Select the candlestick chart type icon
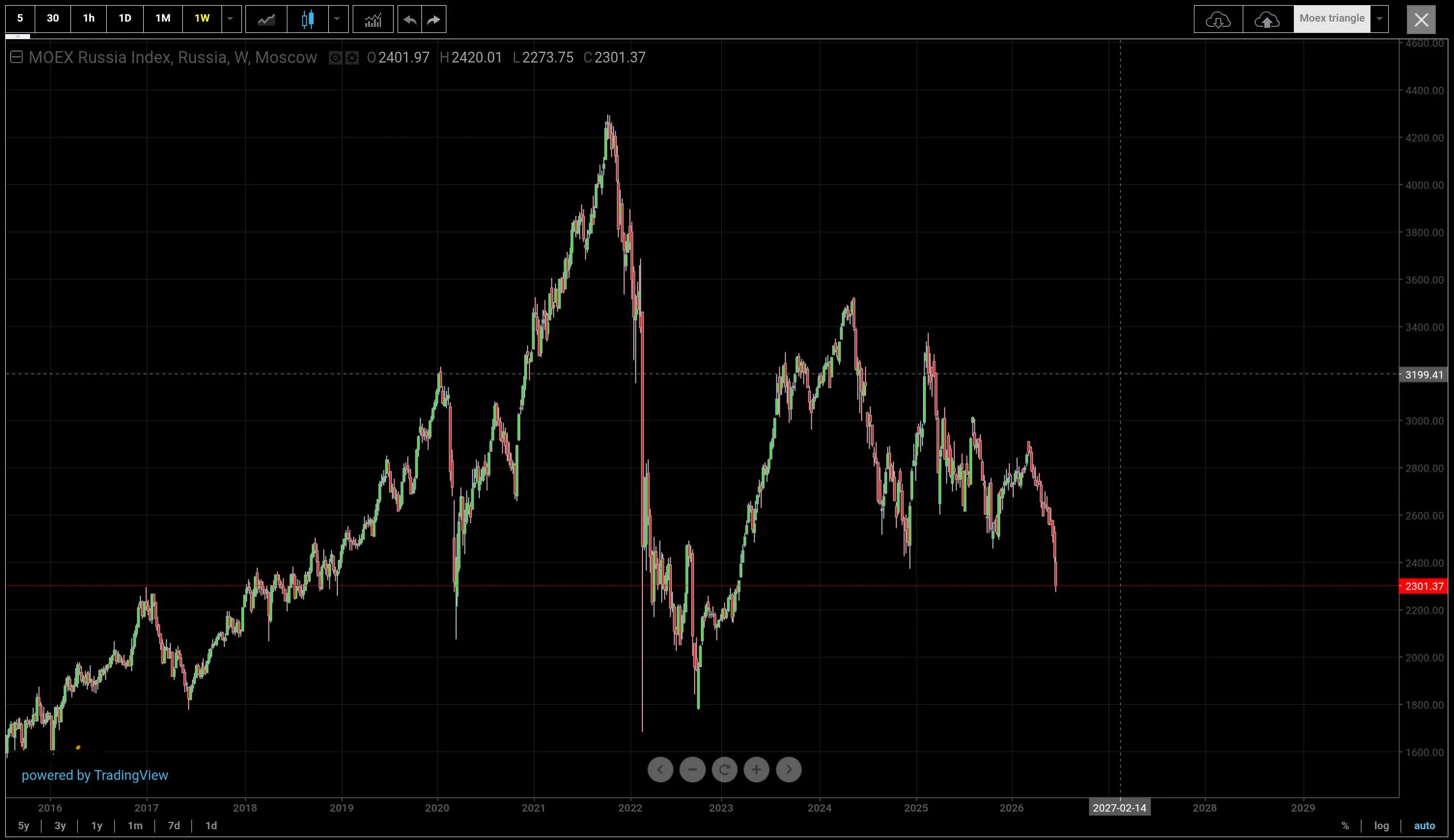The height and width of the screenshot is (840, 1454). 307,20
